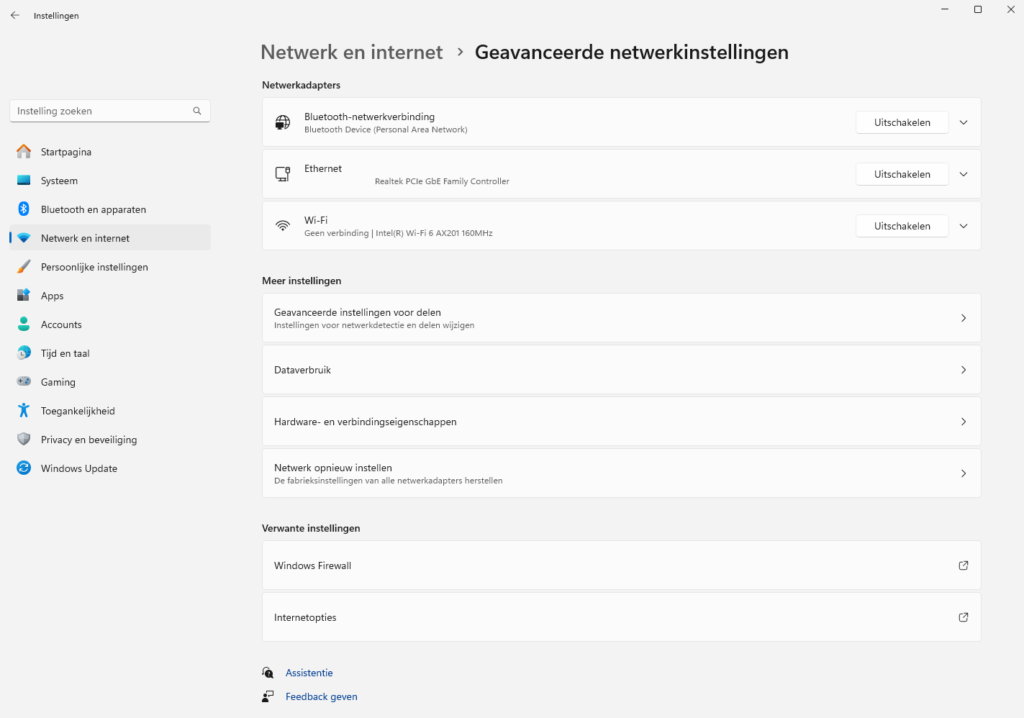Open Netwerk opnieuw instellen
The width and height of the screenshot is (1024, 718).
click(x=620, y=472)
